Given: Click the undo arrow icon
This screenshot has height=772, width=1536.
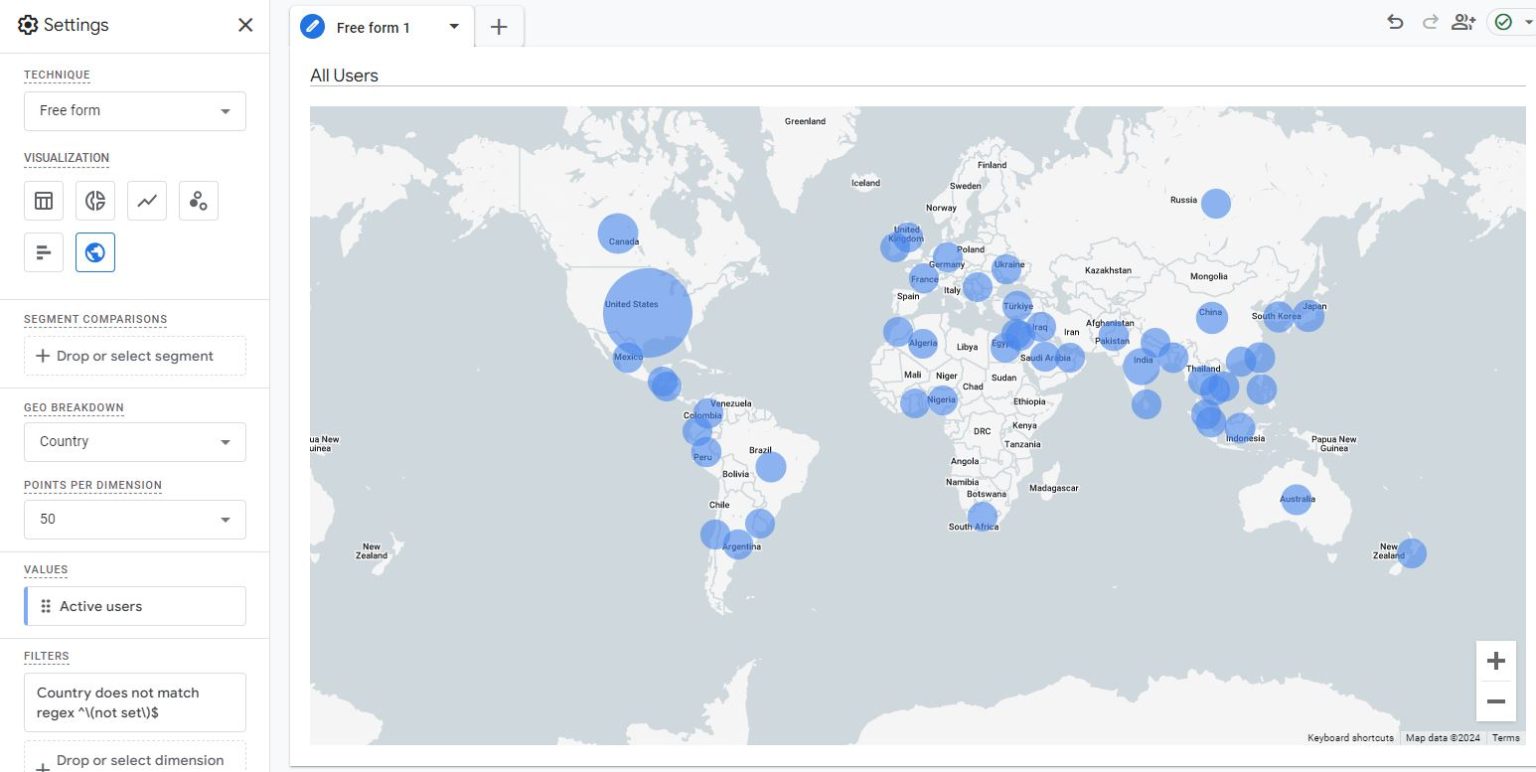Looking at the screenshot, I should click(1395, 23).
